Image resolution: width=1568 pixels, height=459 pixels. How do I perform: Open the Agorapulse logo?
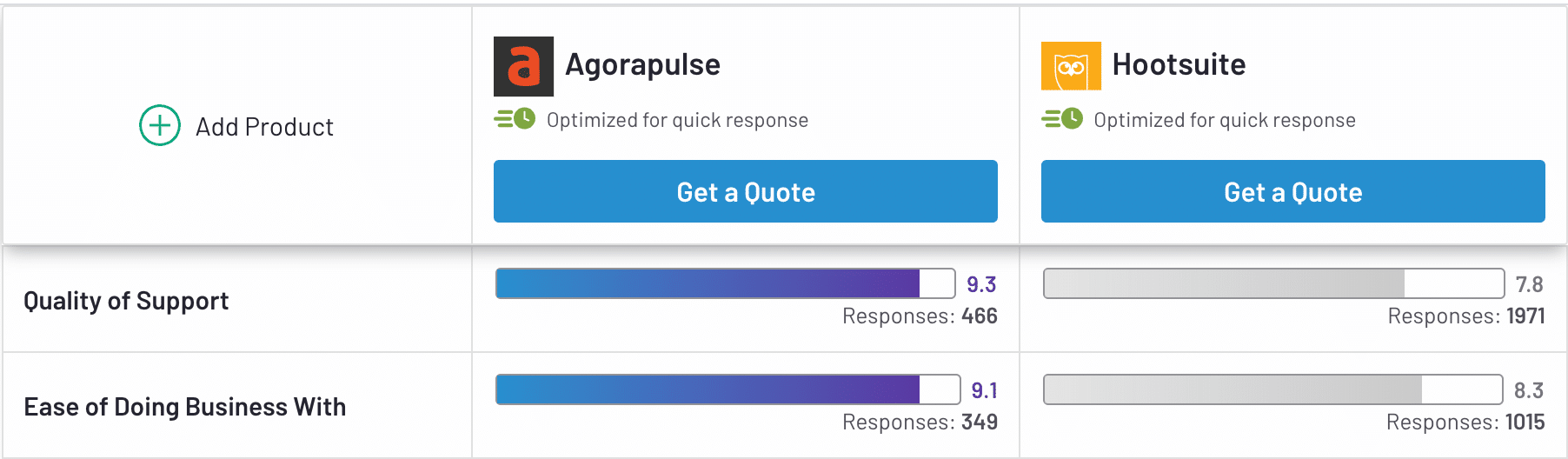pos(523,66)
